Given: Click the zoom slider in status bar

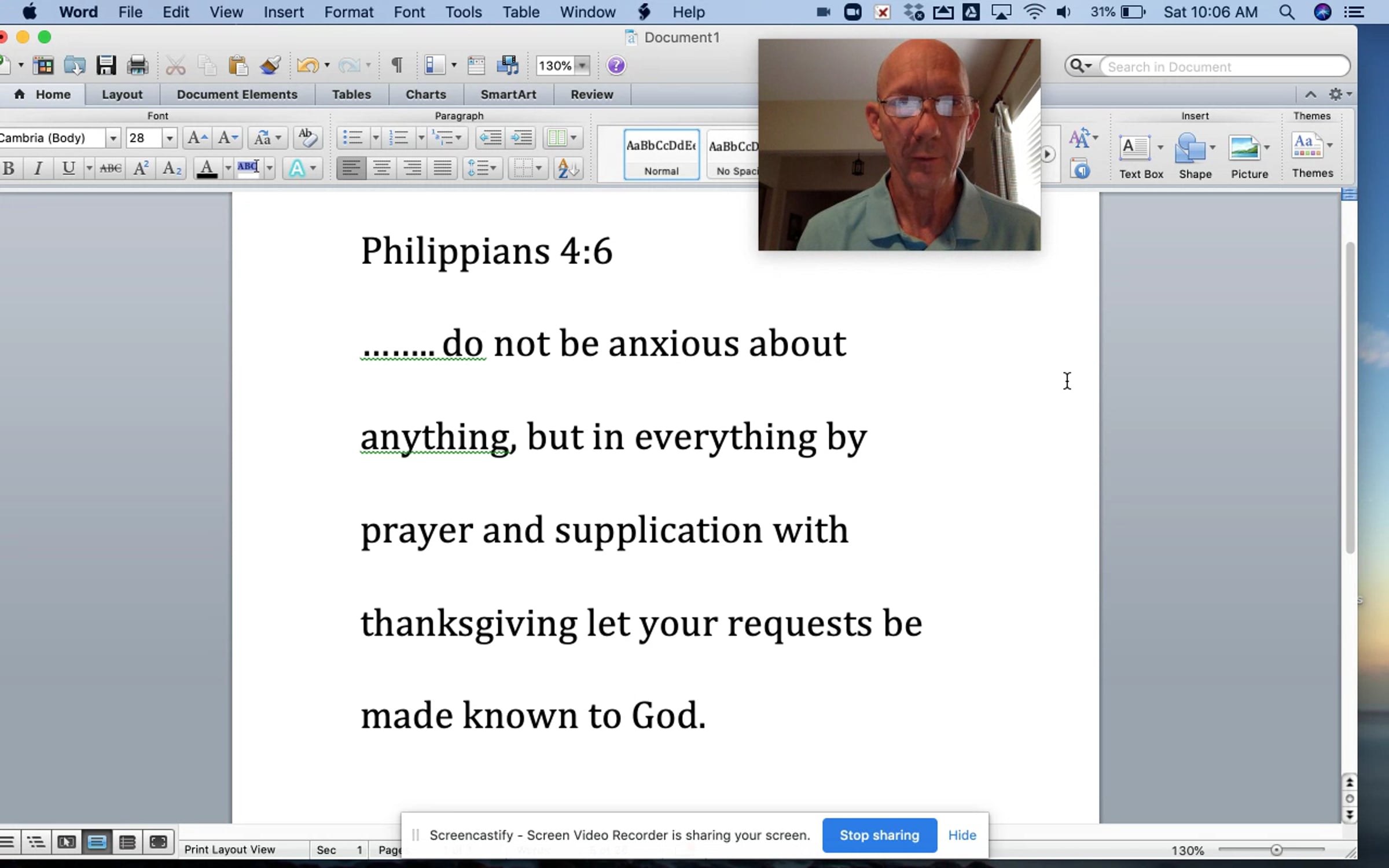Looking at the screenshot, I should pos(1276,850).
